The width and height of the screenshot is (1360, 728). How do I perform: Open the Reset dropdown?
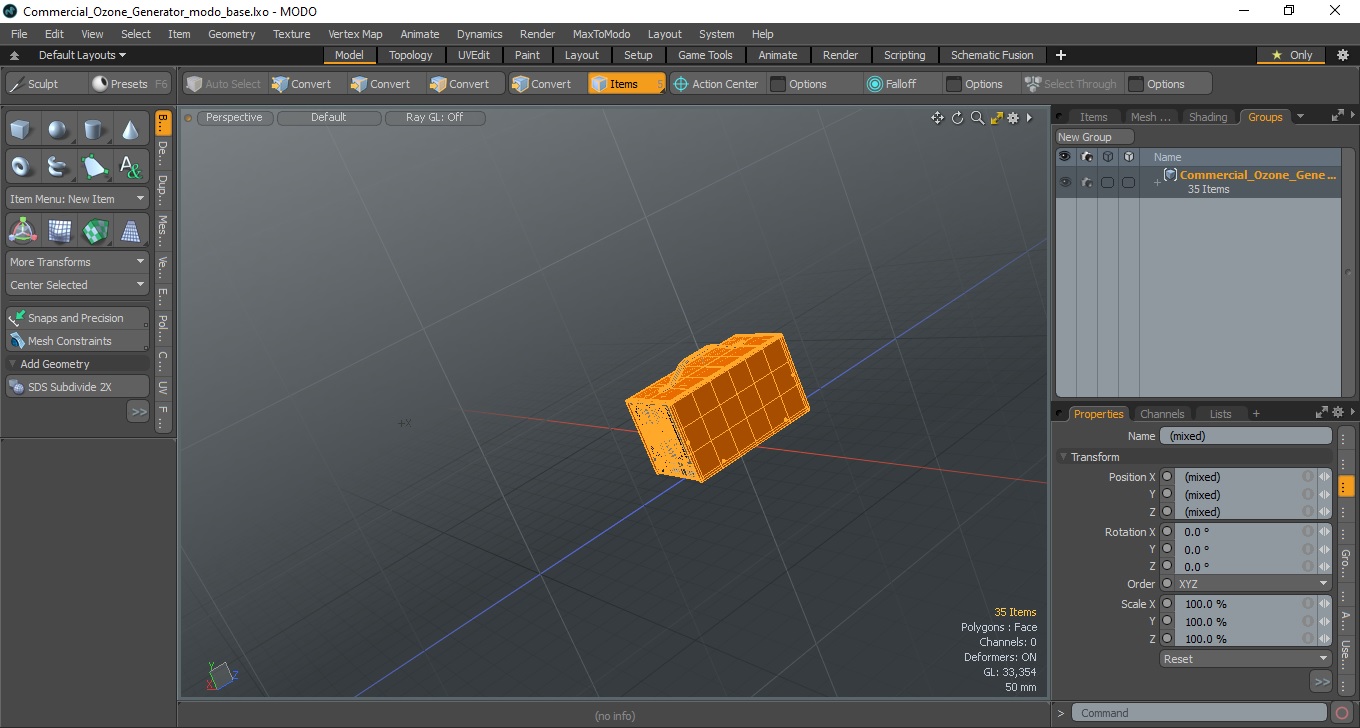tap(1246, 659)
